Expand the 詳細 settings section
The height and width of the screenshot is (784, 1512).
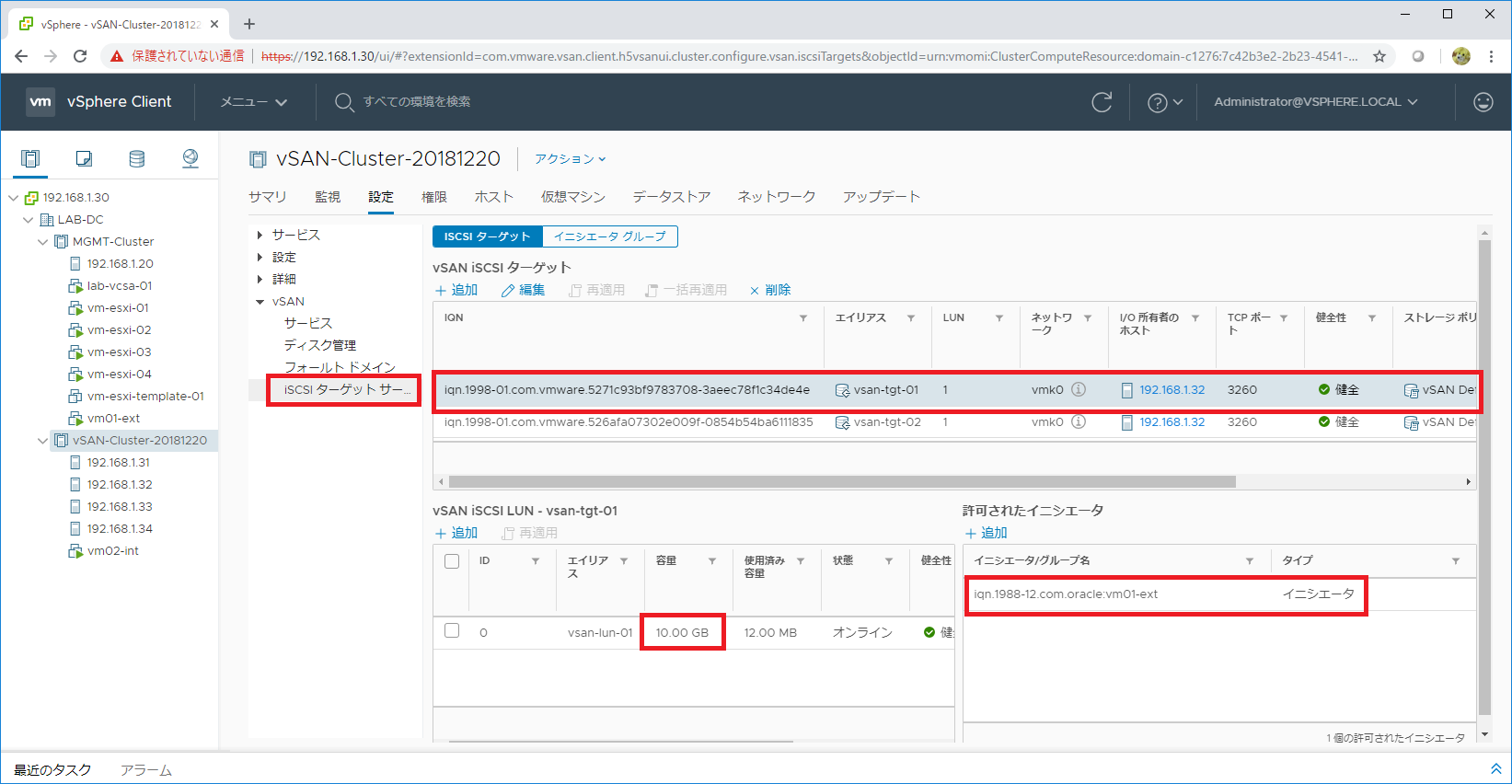pyautogui.click(x=260, y=280)
